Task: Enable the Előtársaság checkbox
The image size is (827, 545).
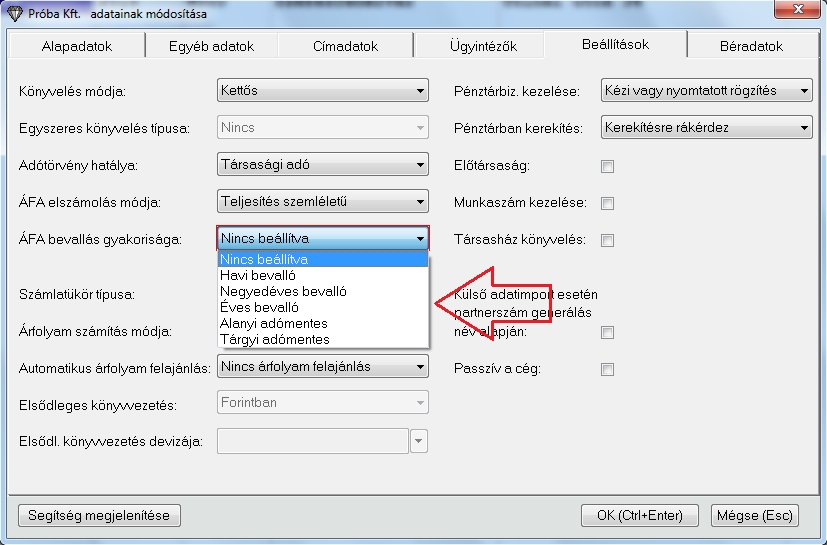Action: [607, 166]
